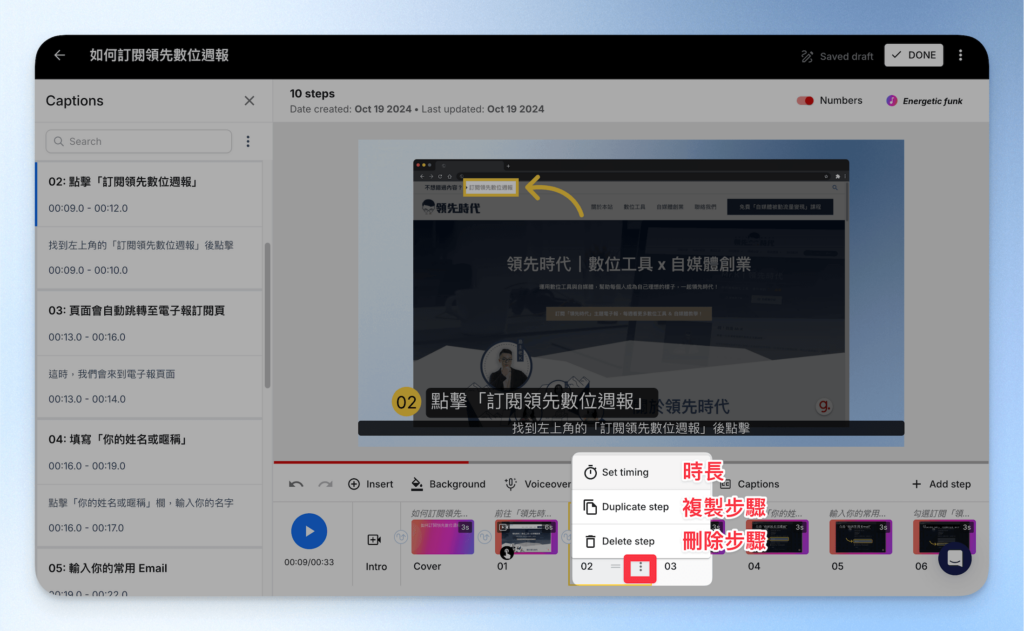This screenshot has height=631, width=1024.
Task: Play the video preview
Action: 309,531
